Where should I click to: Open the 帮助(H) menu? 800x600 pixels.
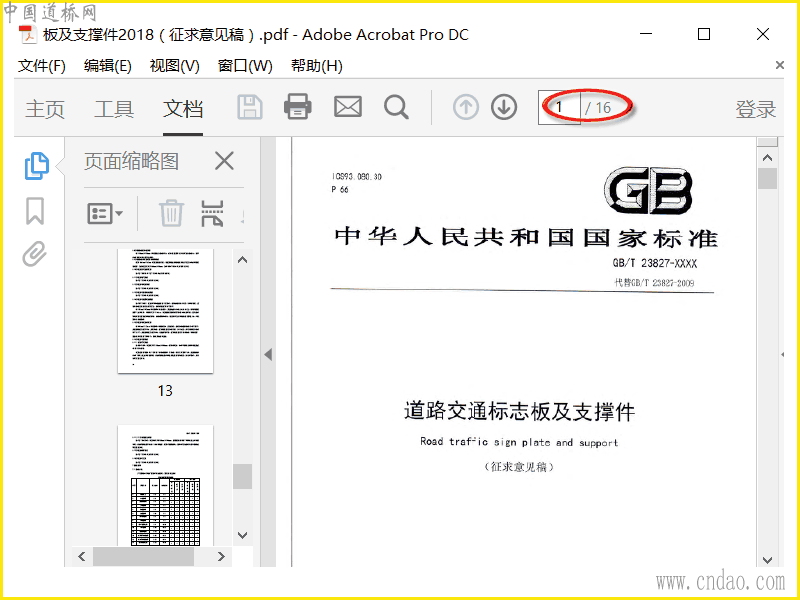click(x=317, y=66)
